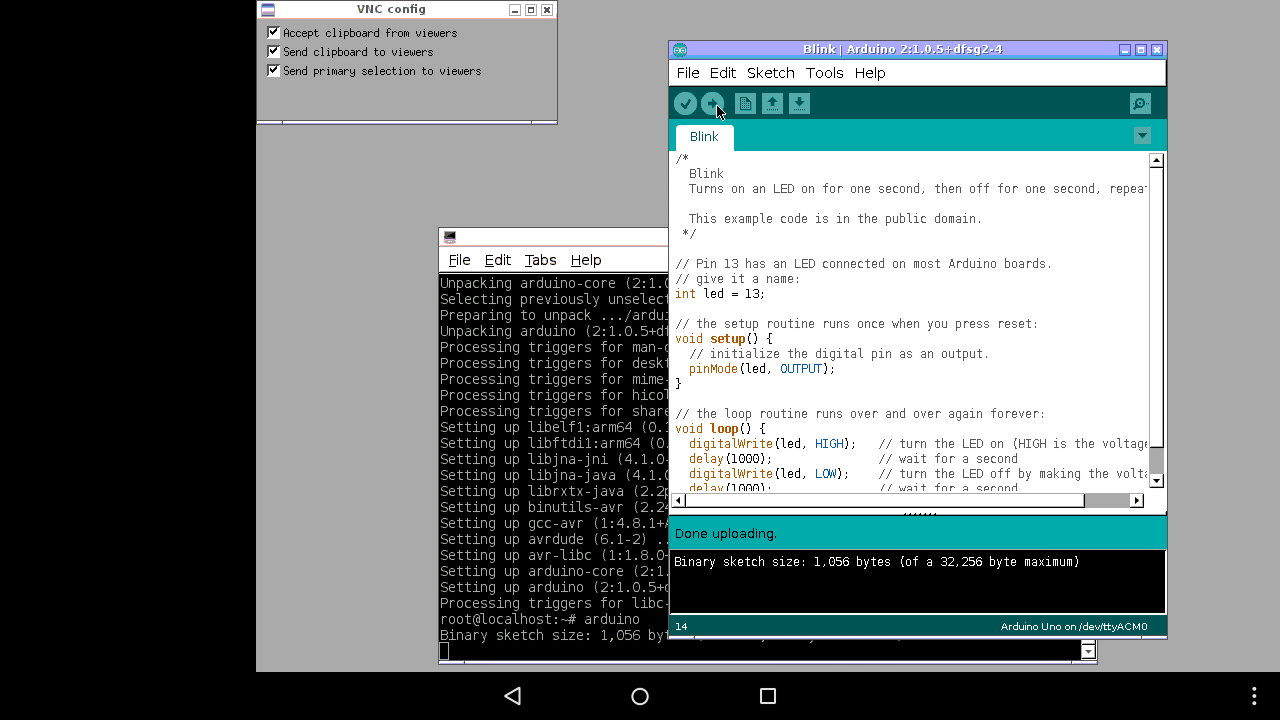Open the terminal Tabs menu
Viewport: 1280px width, 720px height.
tap(541, 260)
